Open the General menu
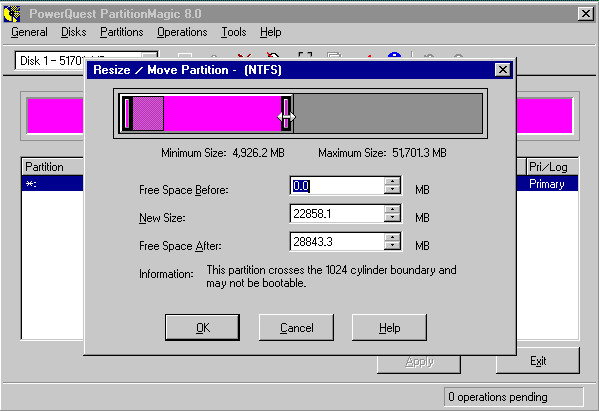Screen dimensions: 599x411 pyautogui.click(x=29, y=32)
